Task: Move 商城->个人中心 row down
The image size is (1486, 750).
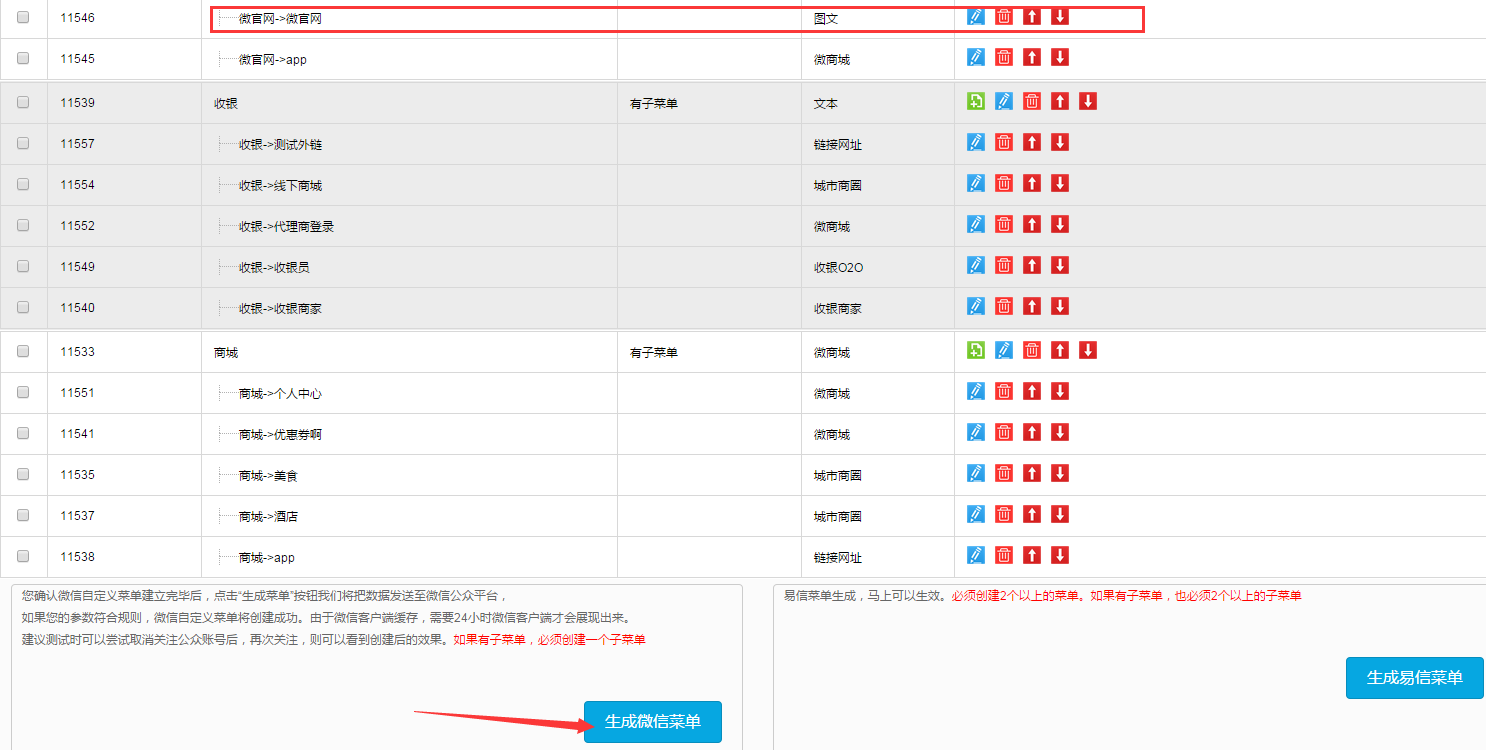Action: pos(1060,391)
